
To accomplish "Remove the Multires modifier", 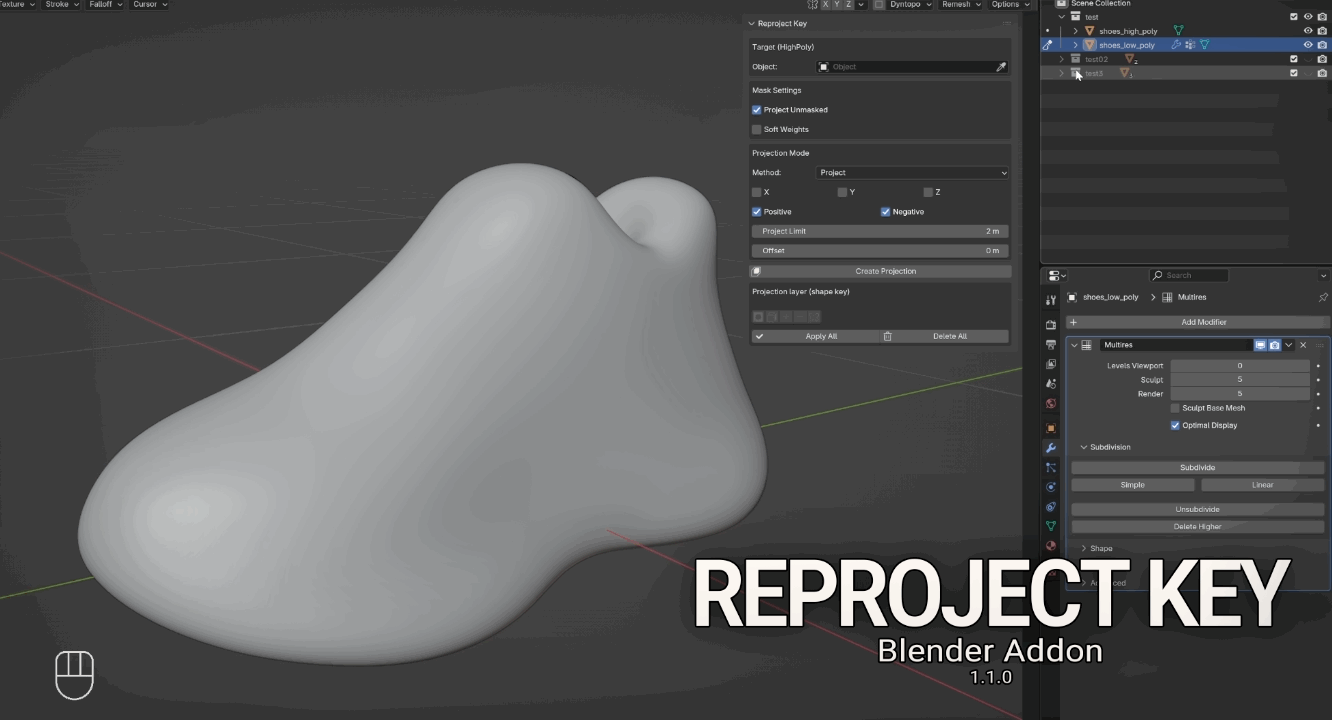I will click(1303, 345).
